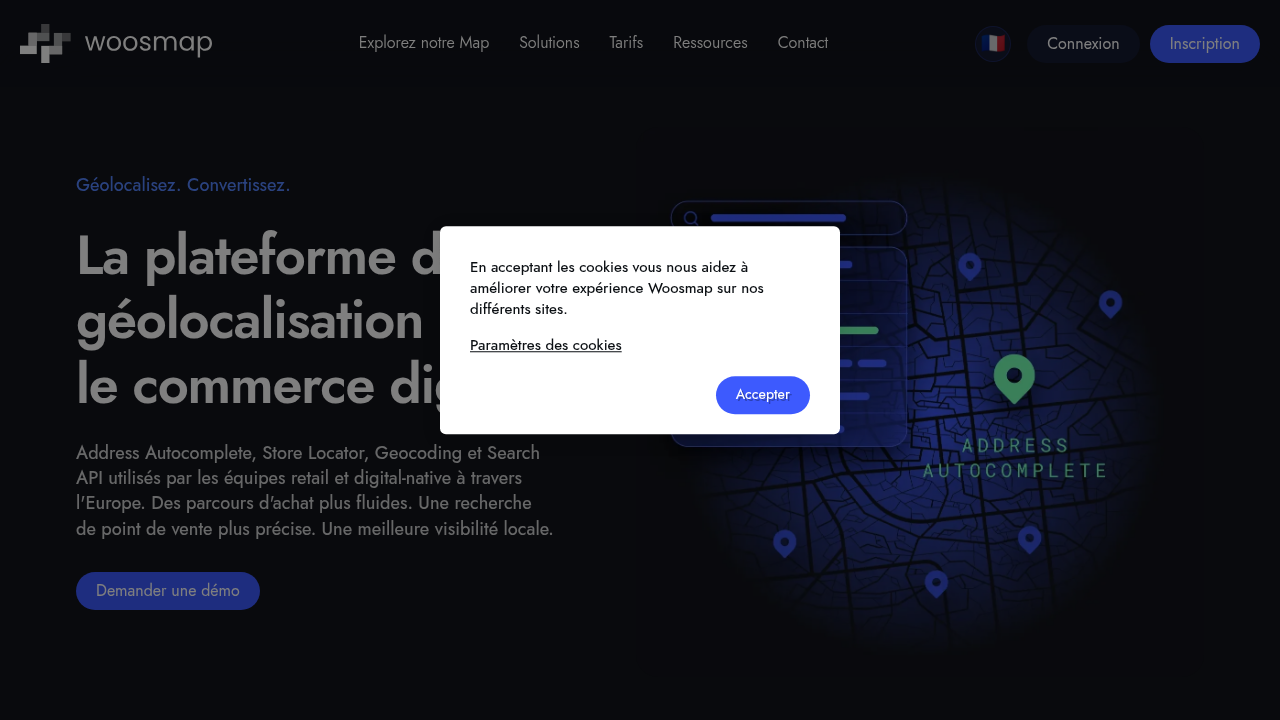Click the Inscription button
Viewport: 1280px width, 720px height.
click(x=1205, y=44)
